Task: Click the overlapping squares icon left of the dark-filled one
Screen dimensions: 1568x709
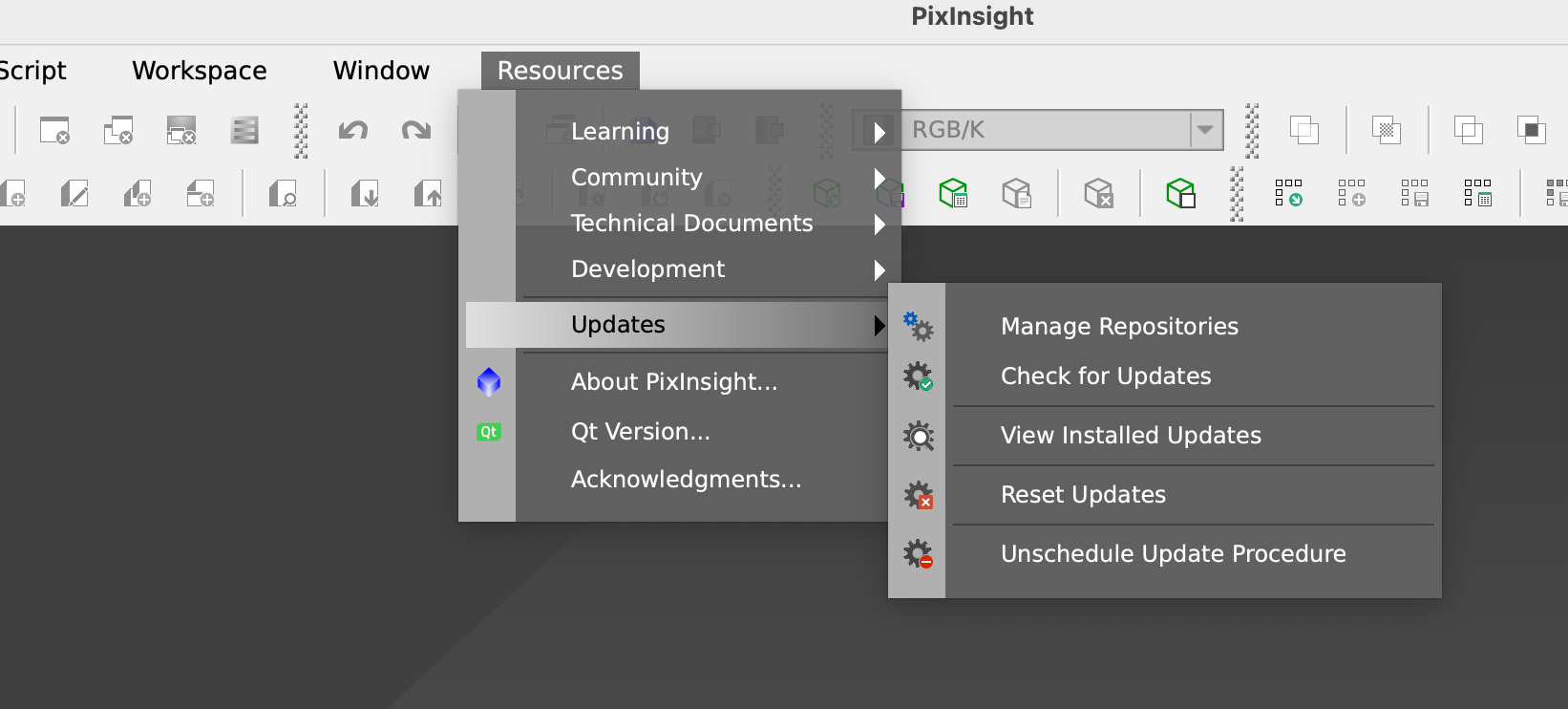Action: pos(1468,130)
